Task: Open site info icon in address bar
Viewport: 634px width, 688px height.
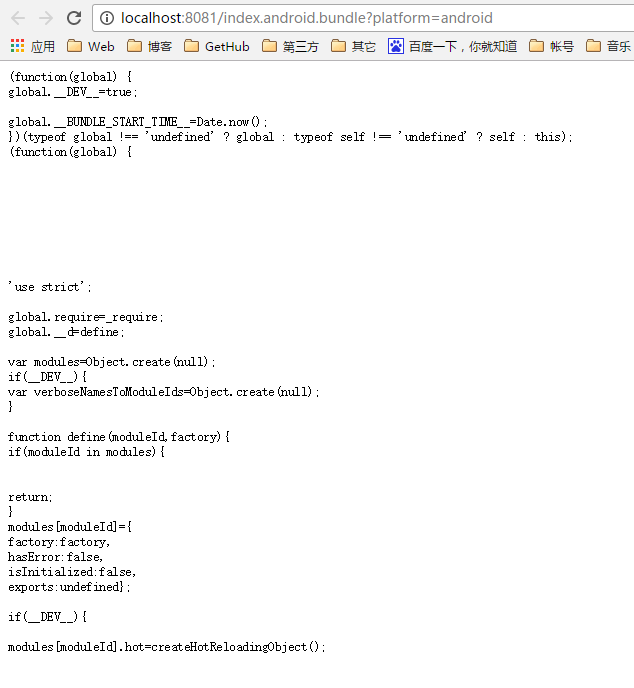Action: (107, 18)
